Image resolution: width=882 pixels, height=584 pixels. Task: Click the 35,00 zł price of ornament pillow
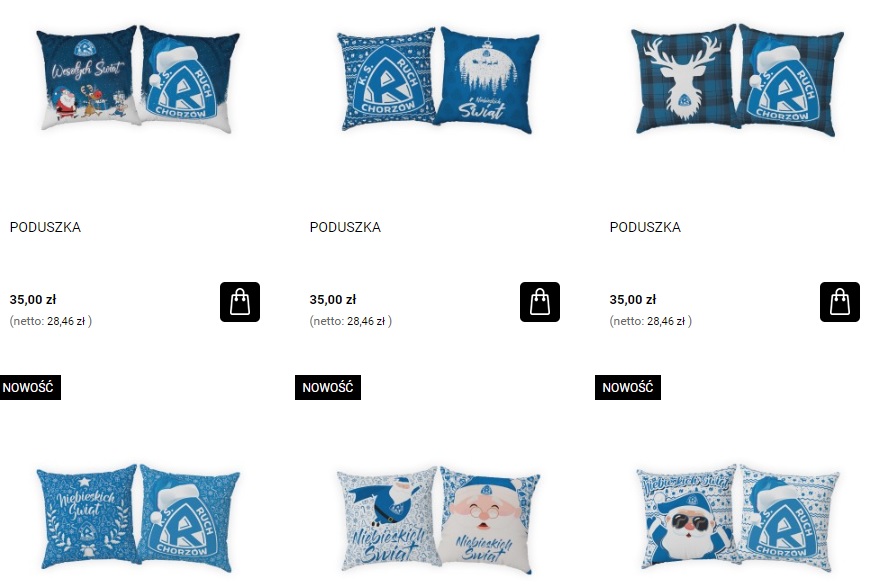(332, 299)
